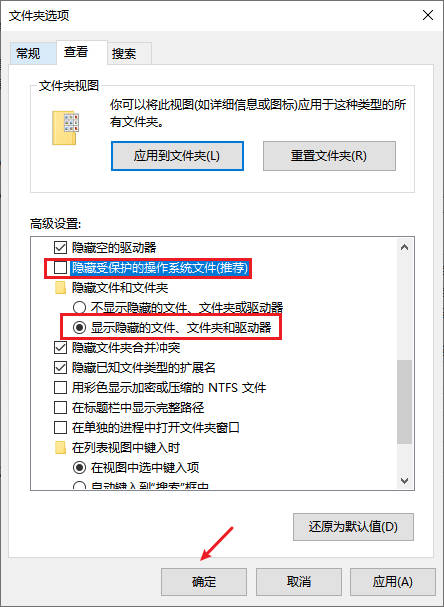Select 不显示隐藏的文件、文件夹或驱动器 radio

(79, 308)
